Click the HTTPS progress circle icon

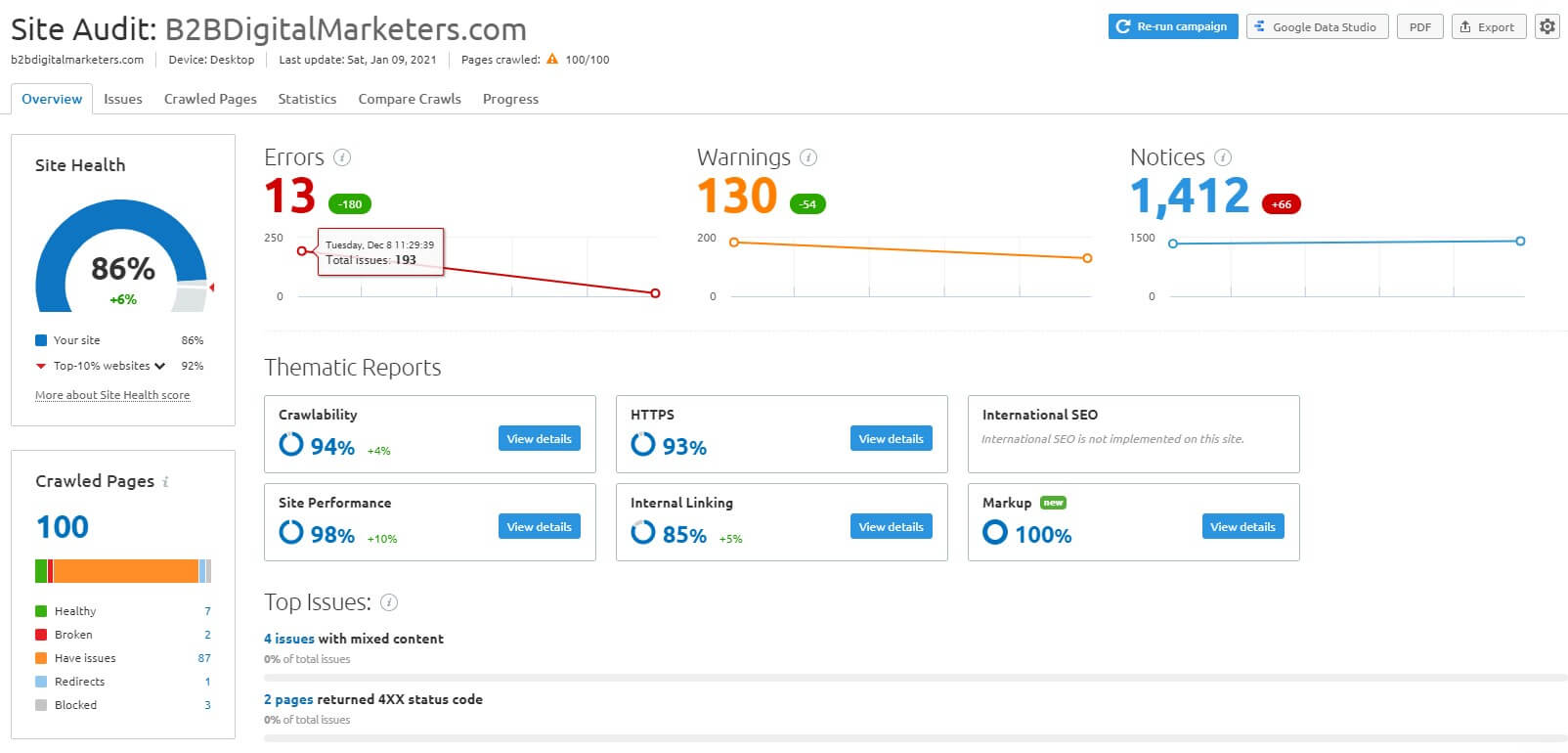tap(643, 445)
